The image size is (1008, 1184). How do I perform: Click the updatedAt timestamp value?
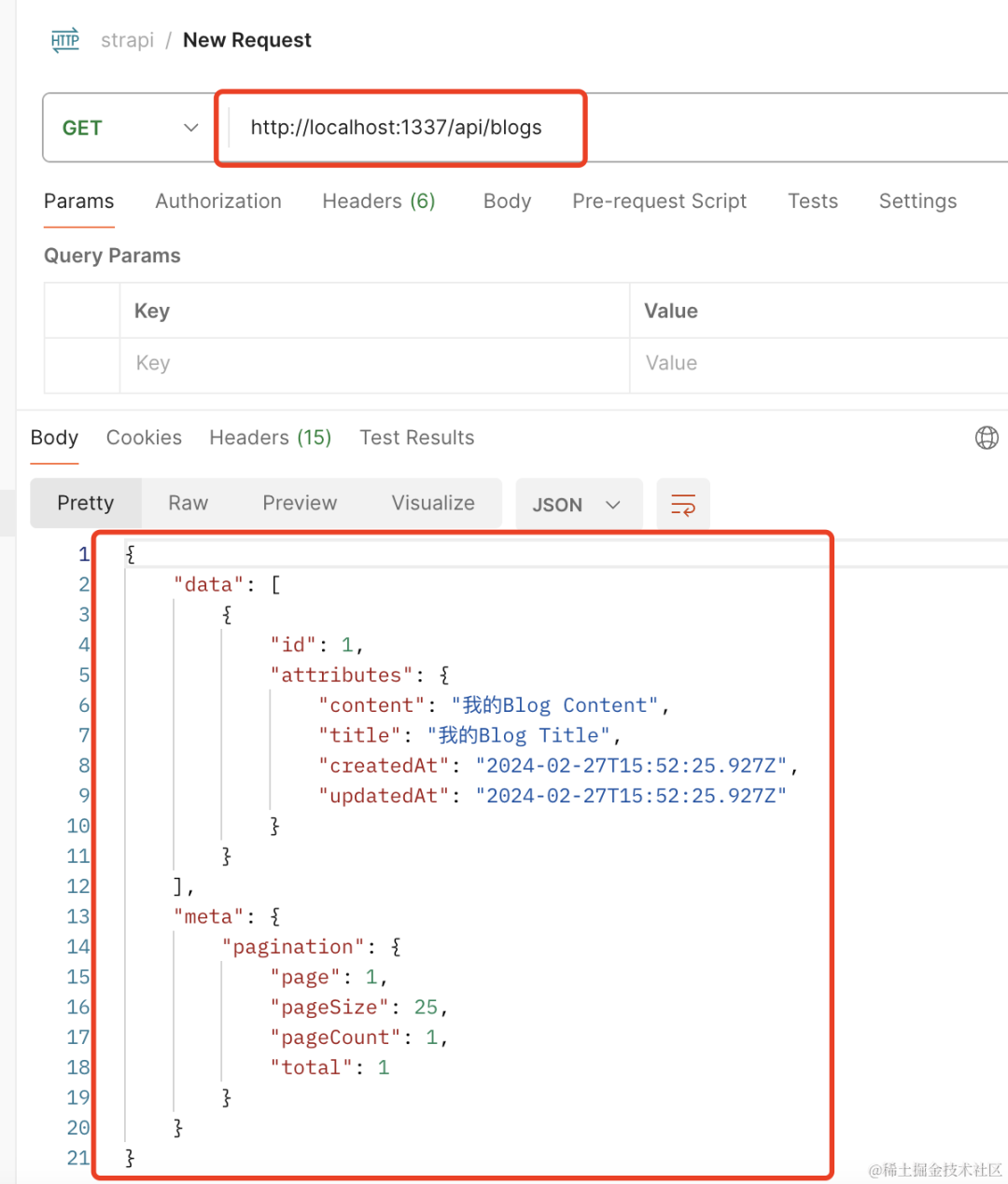[631, 796]
